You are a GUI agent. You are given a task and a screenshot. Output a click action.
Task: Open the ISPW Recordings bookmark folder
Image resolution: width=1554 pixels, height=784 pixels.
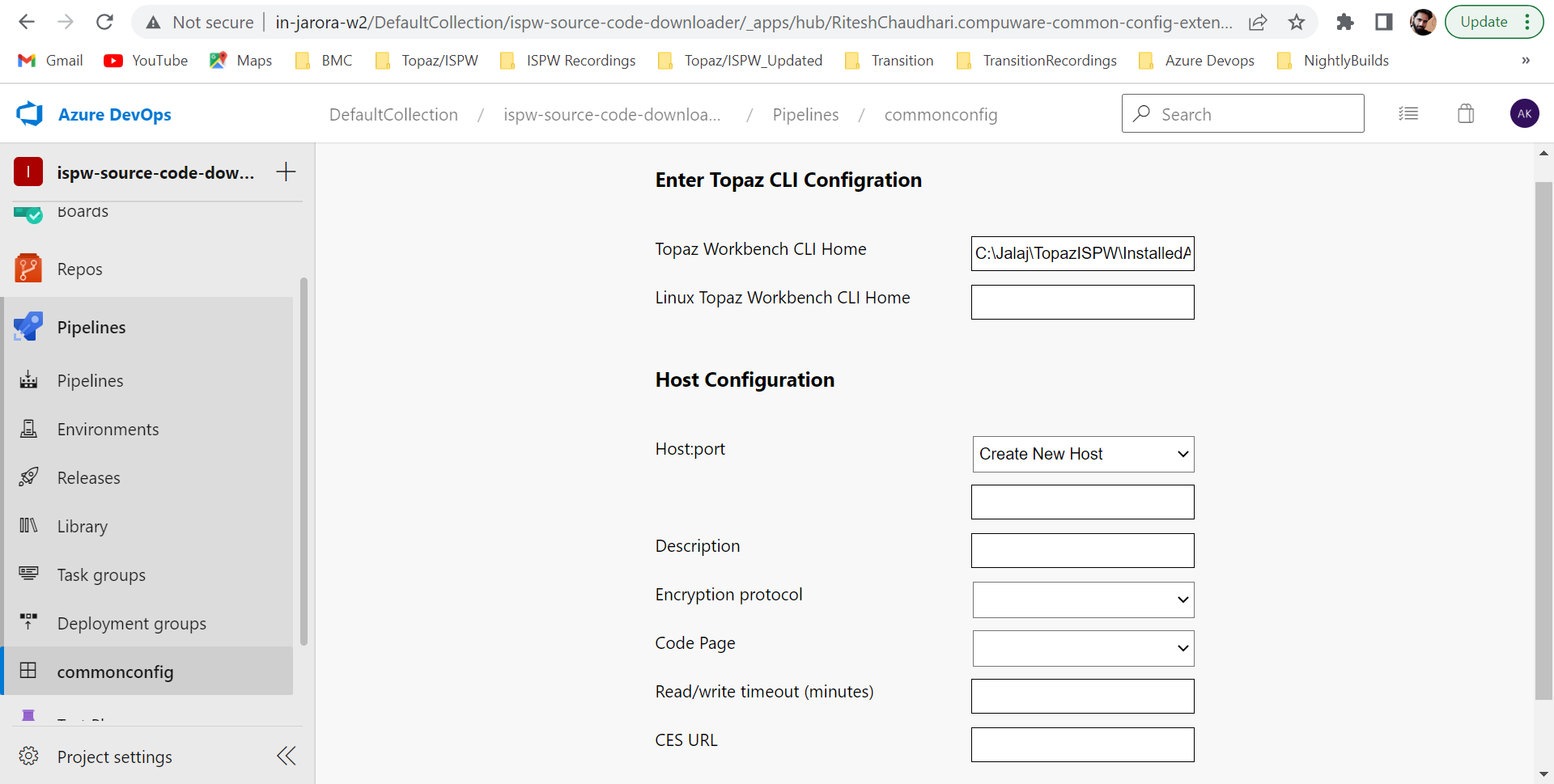(x=568, y=61)
